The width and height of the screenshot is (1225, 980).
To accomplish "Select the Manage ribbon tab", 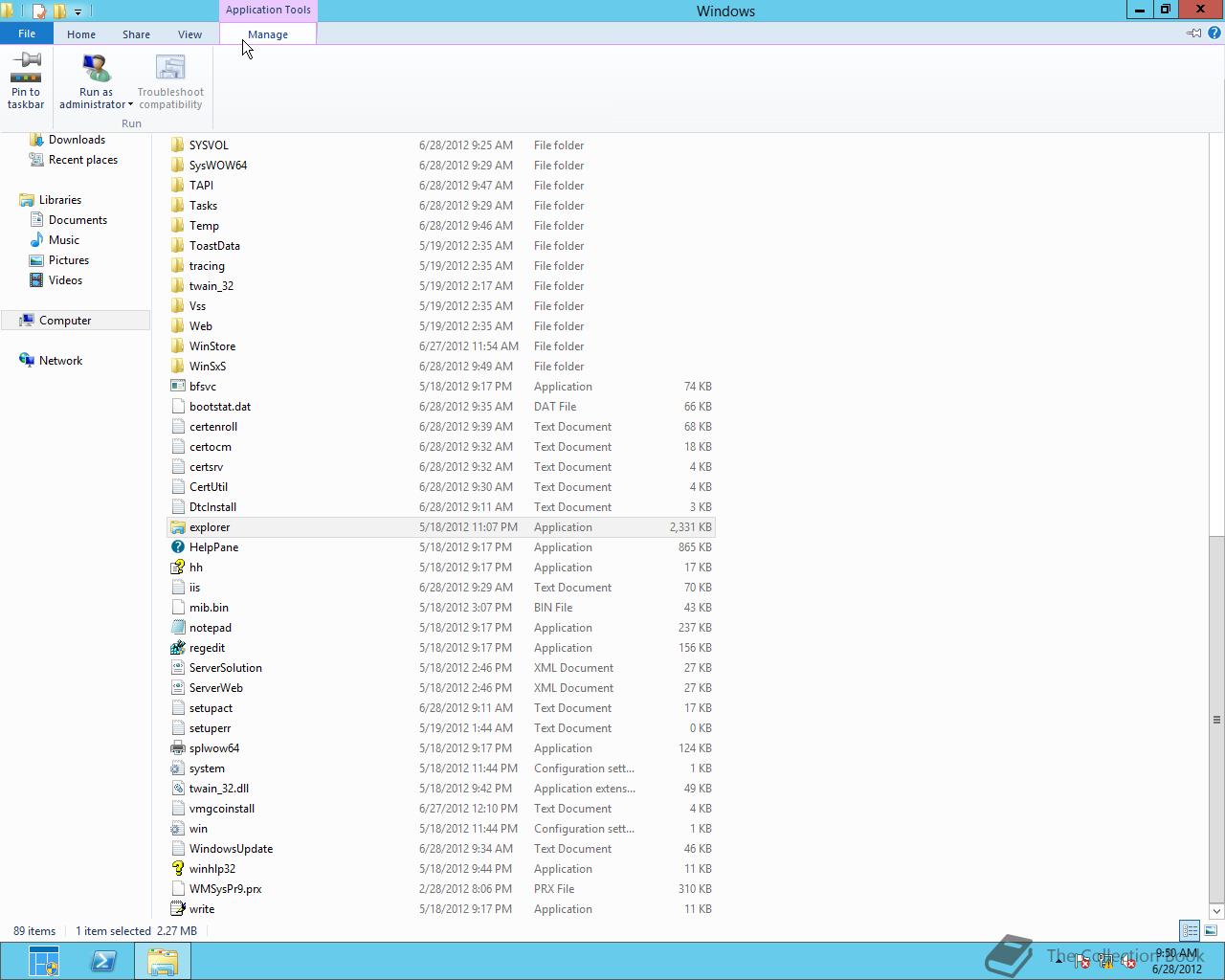I will coord(268,33).
